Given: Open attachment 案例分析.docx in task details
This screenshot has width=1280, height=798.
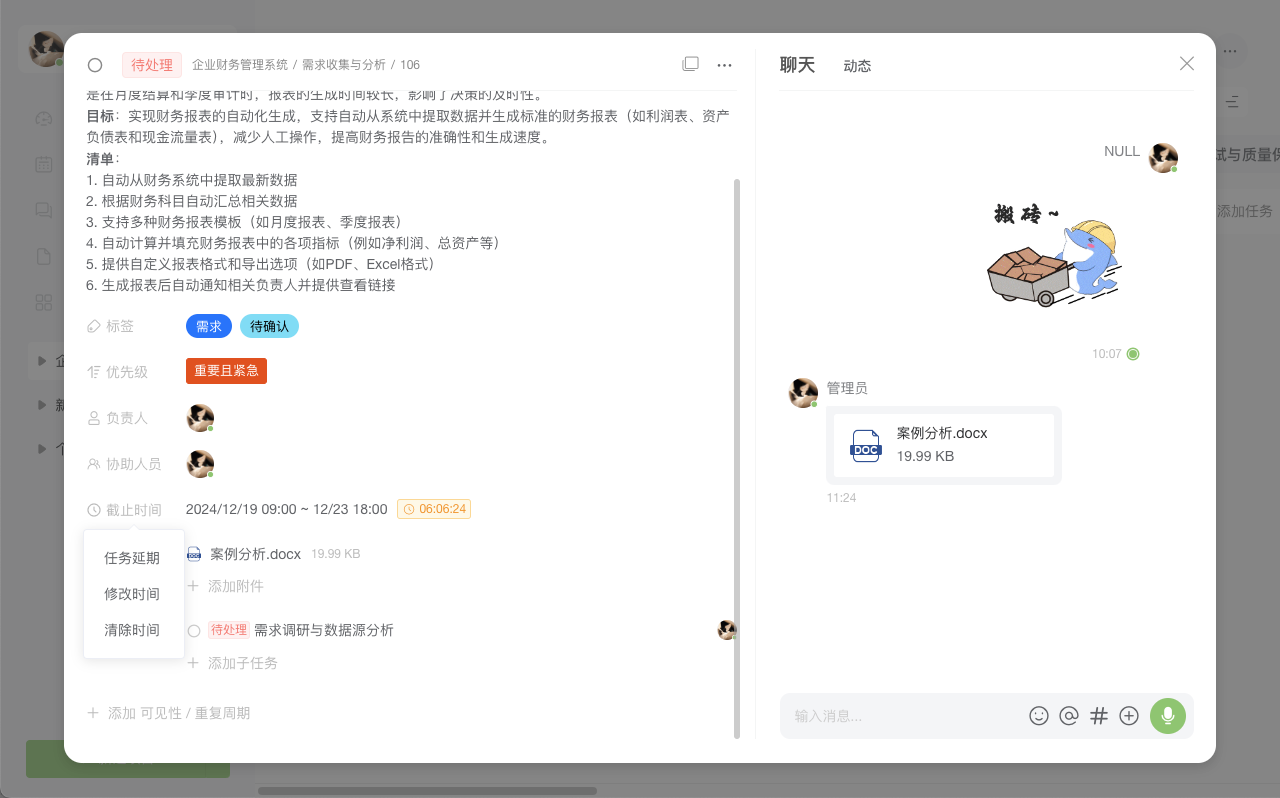Looking at the screenshot, I should [255, 554].
